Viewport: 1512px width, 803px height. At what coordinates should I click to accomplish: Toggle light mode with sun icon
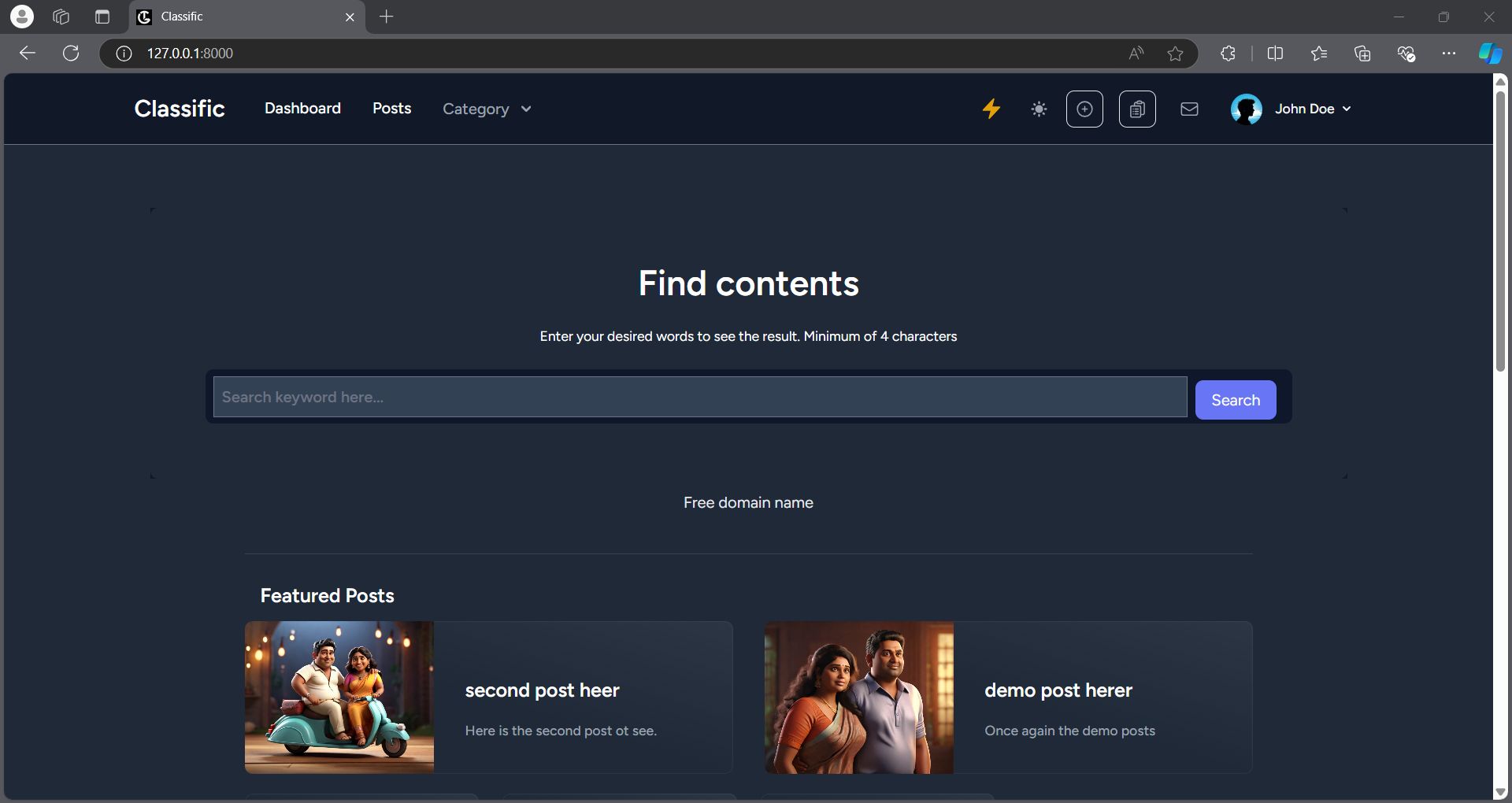click(1039, 109)
